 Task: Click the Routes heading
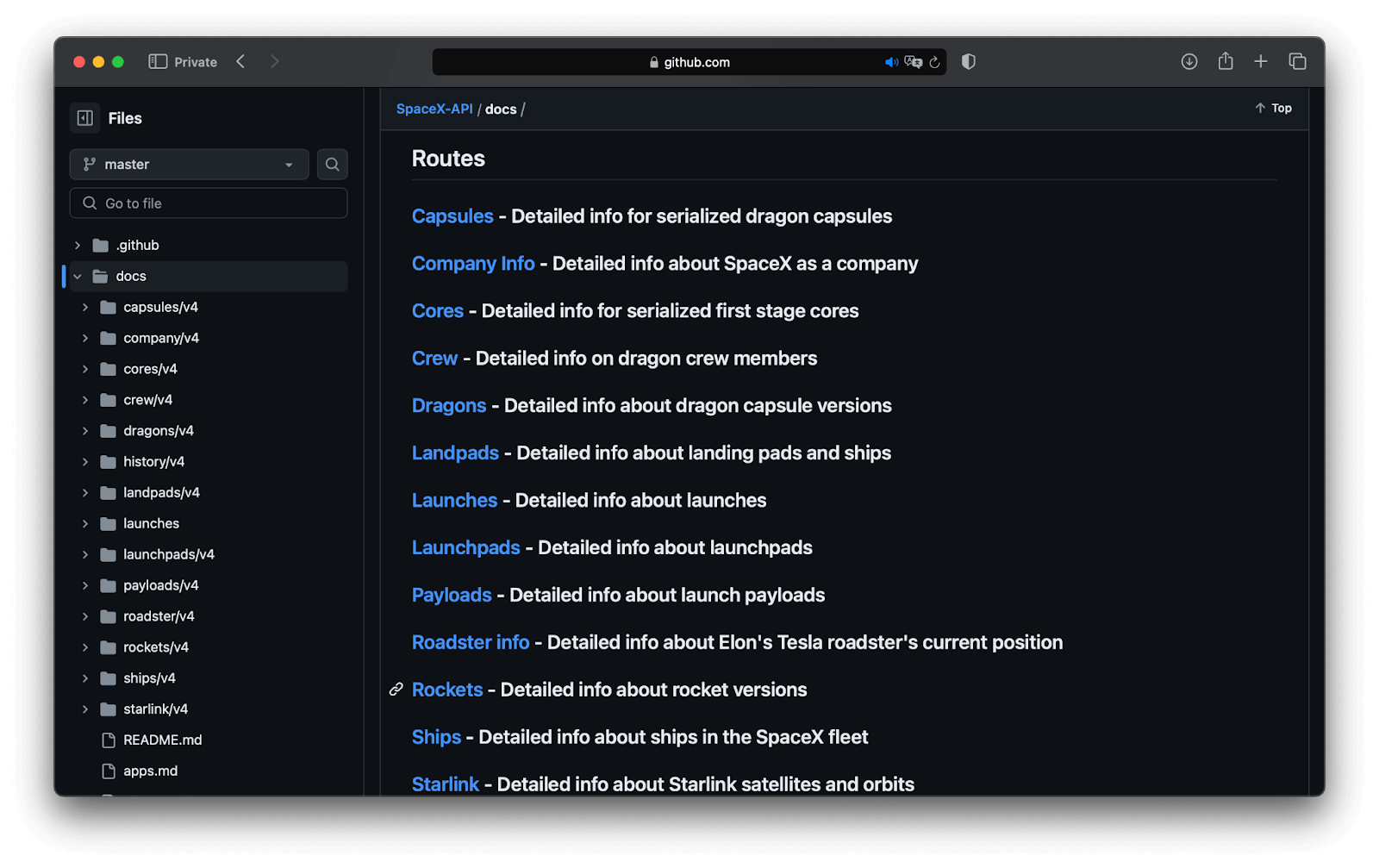tap(448, 159)
